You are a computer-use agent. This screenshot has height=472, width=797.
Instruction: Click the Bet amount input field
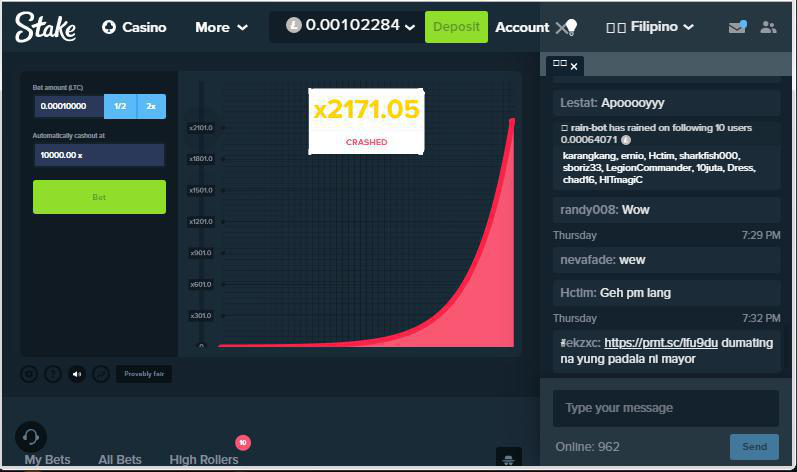coord(69,106)
